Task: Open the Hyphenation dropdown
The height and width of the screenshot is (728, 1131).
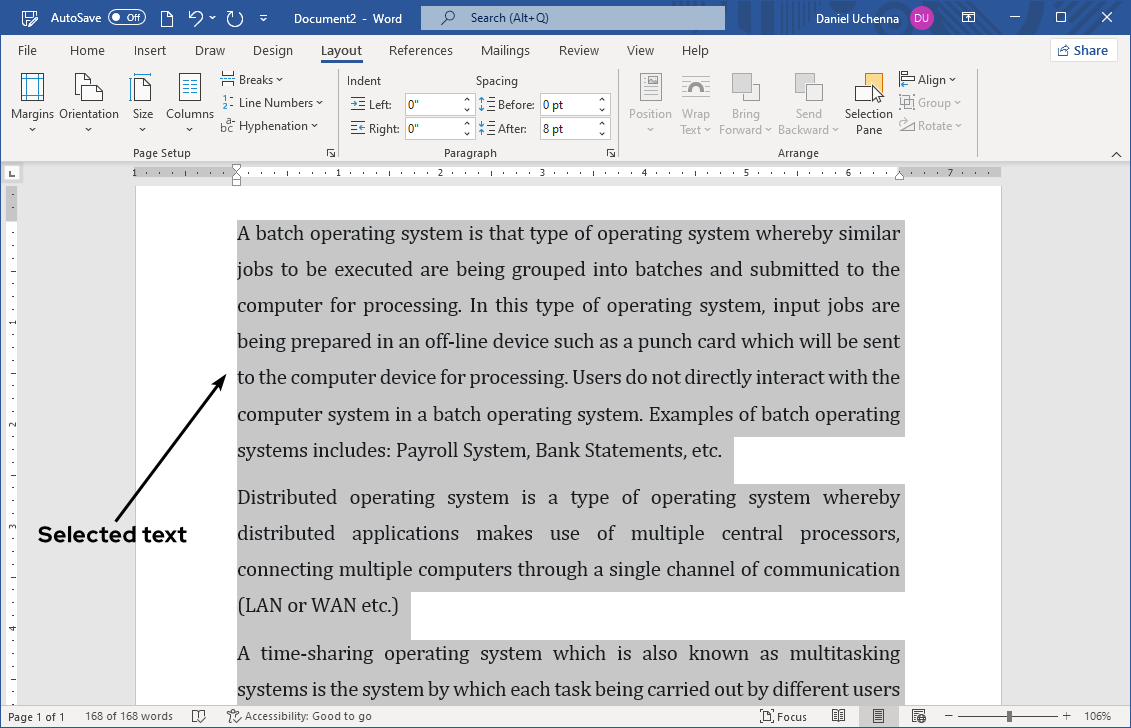Action: 274,125
